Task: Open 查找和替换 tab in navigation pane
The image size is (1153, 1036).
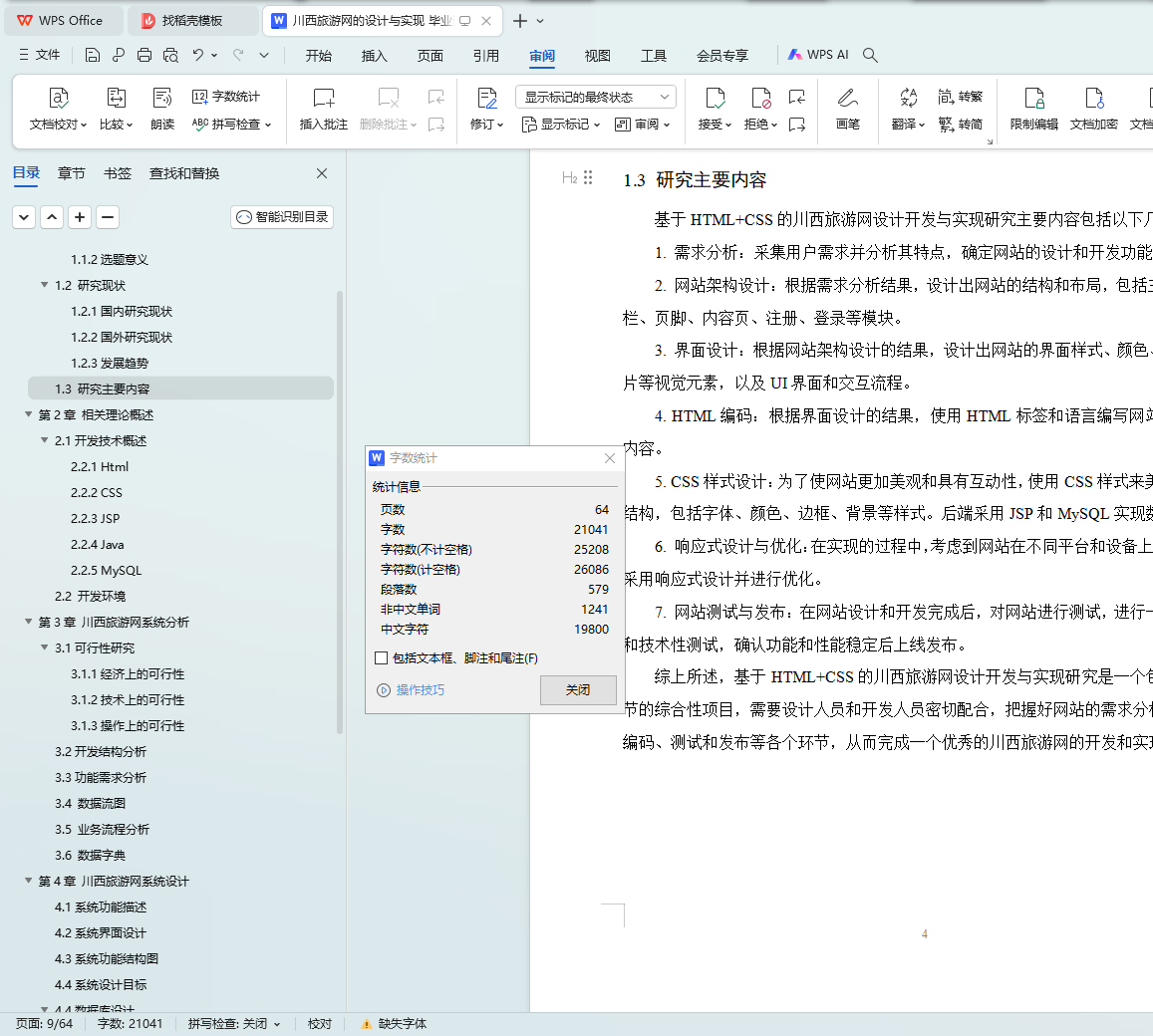Action: click(183, 173)
